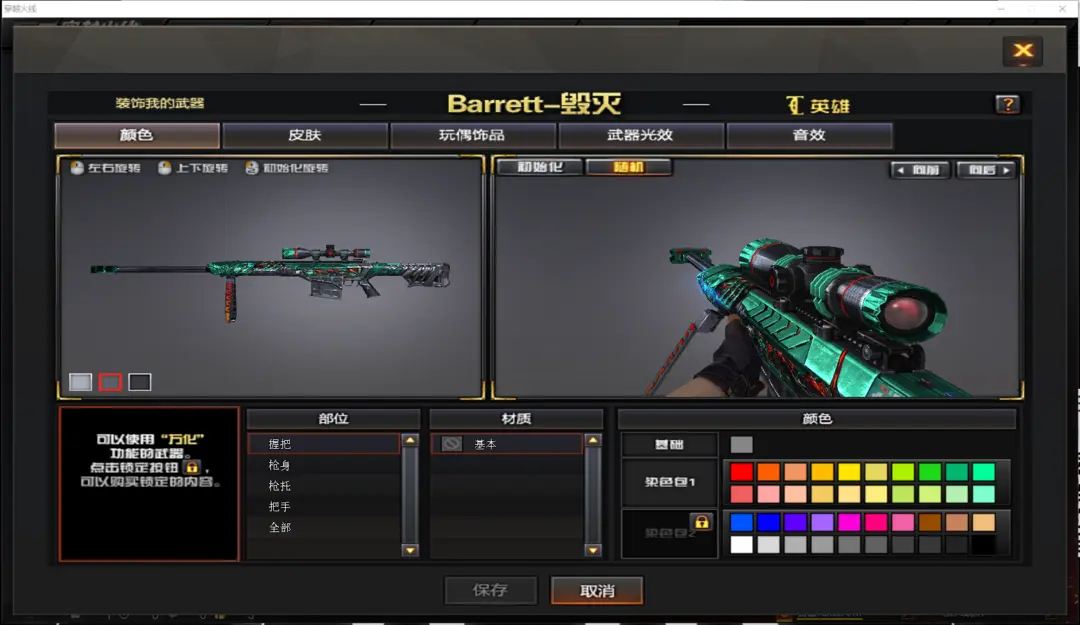Pick the pure yellow swatch in 染色包1
Image resolution: width=1080 pixels, height=625 pixels.
pos(849,472)
